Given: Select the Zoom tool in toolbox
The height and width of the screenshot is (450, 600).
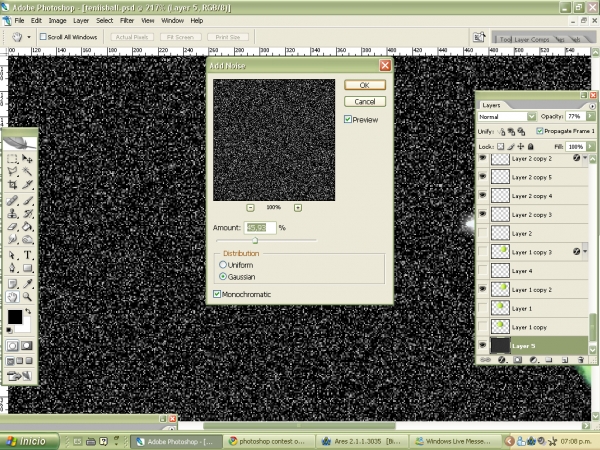Looking at the screenshot, I should pos(27,297).
